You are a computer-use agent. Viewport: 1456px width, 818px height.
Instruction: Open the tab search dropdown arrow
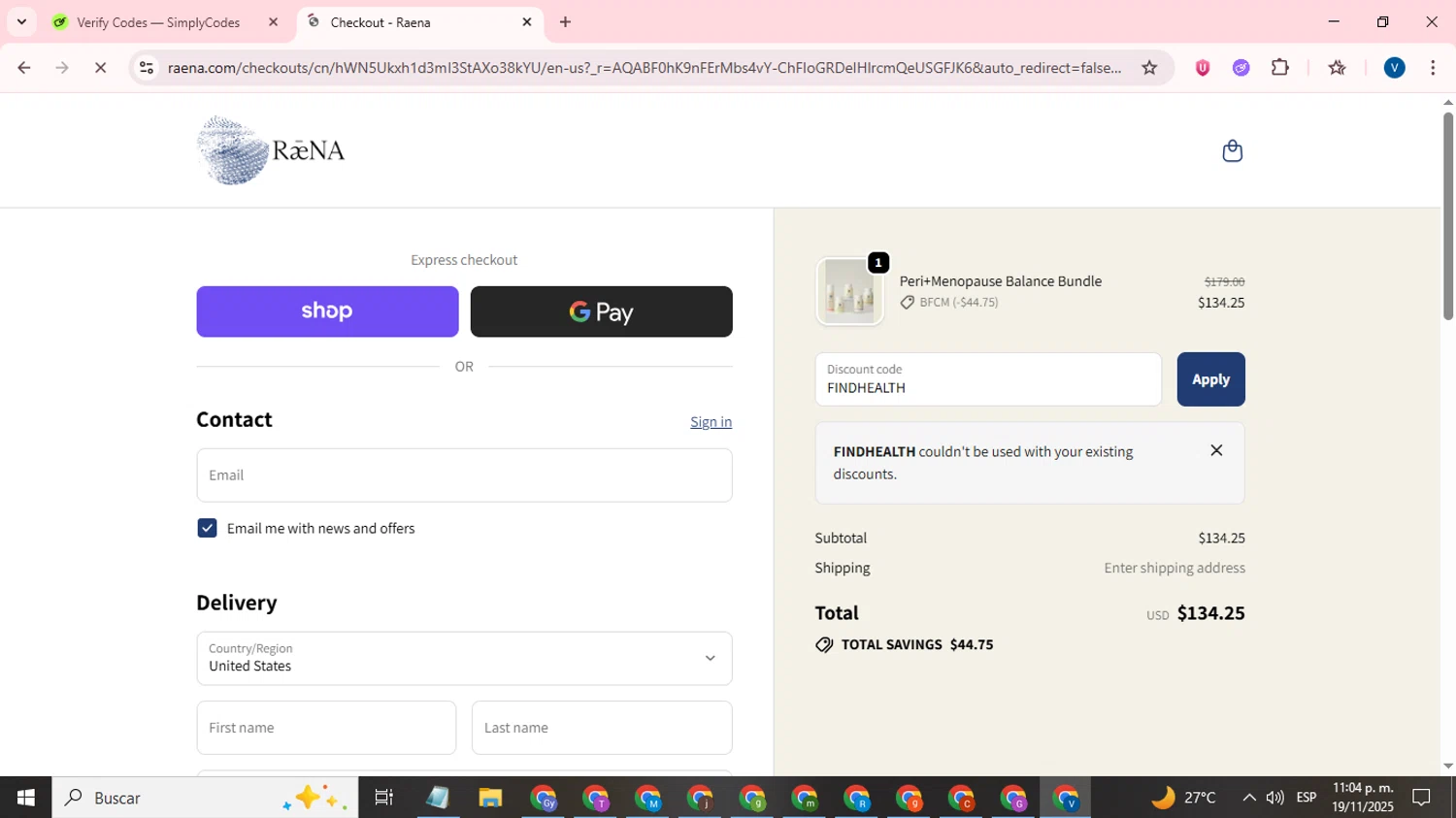[21, 22]
